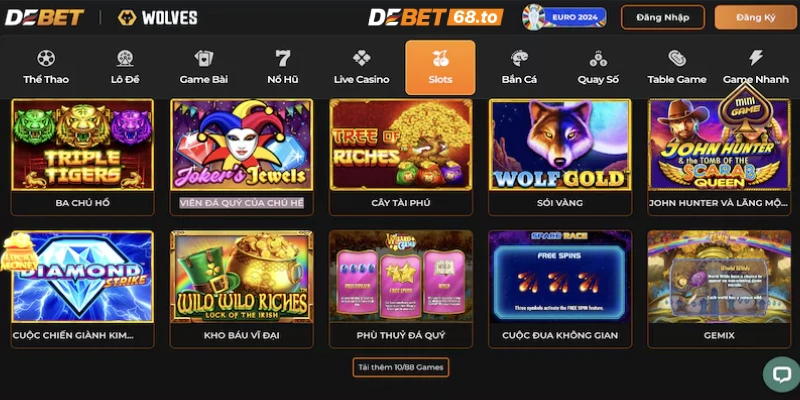Open the Thể Thao football icon
Screen dimensions: 800x400
46,58
